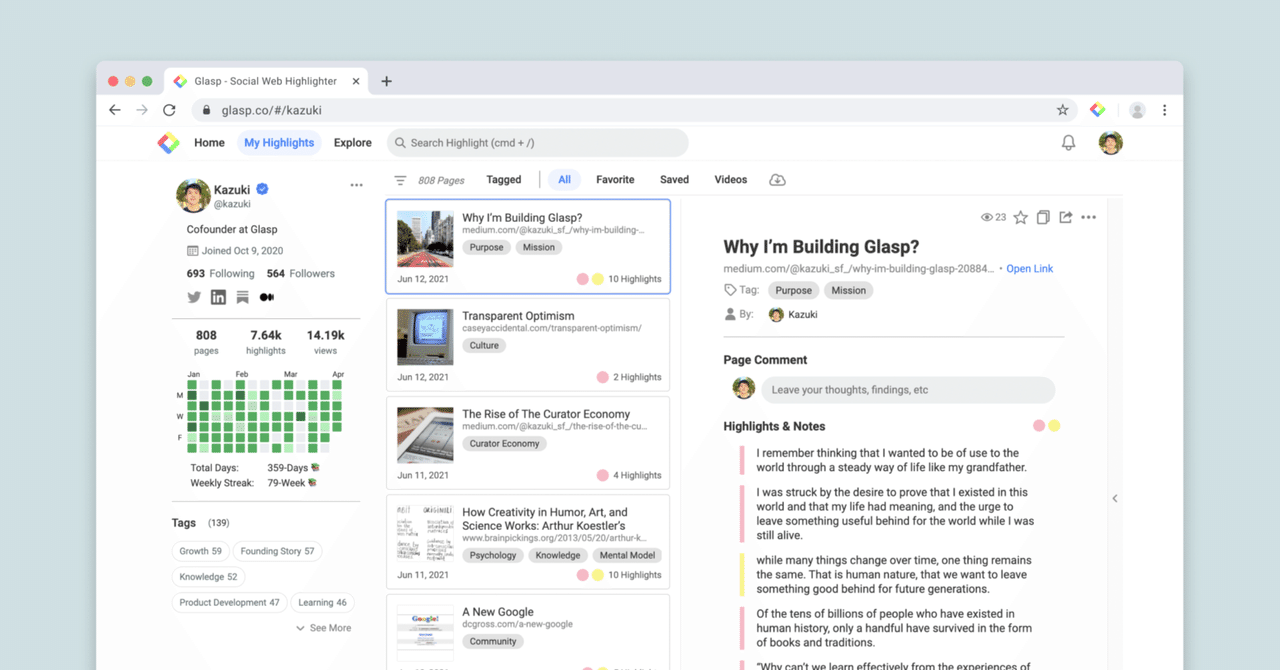This screenshot has width=1280, height=670.
Task: Open the Glasp browser extension icon
Action: point(1097,110)
